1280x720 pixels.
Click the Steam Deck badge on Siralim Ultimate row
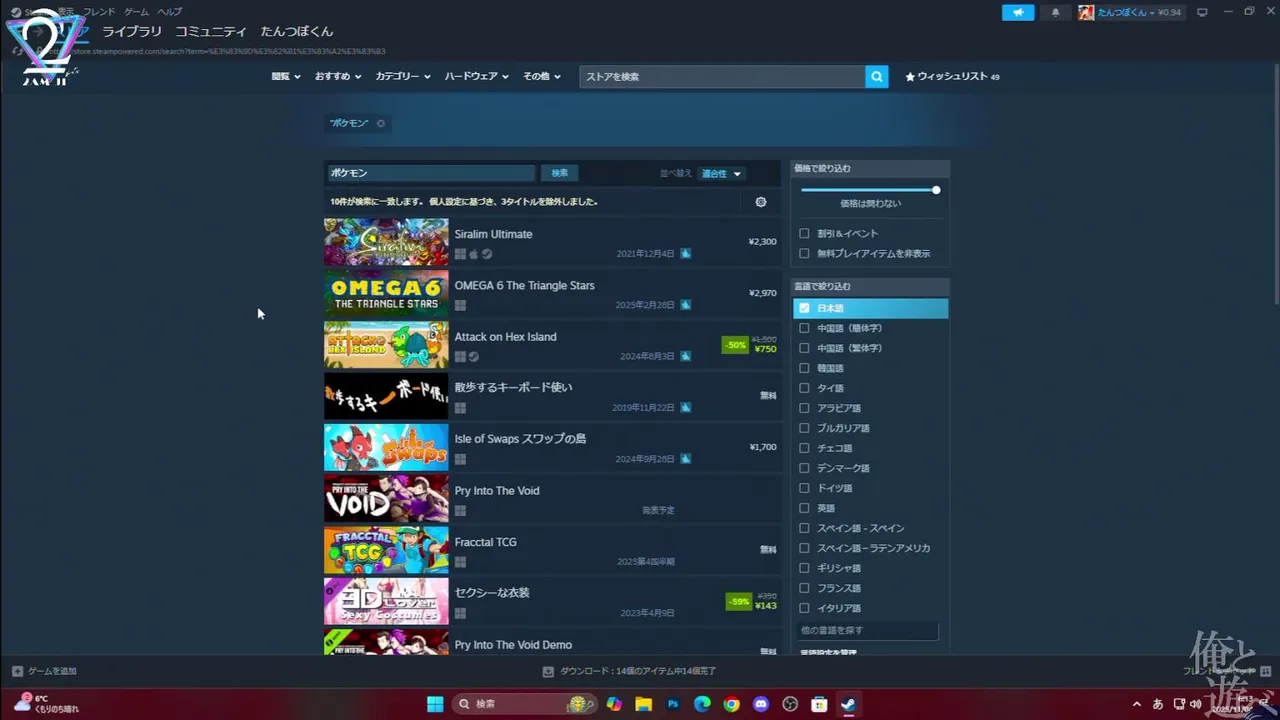[x=686, y=254]
